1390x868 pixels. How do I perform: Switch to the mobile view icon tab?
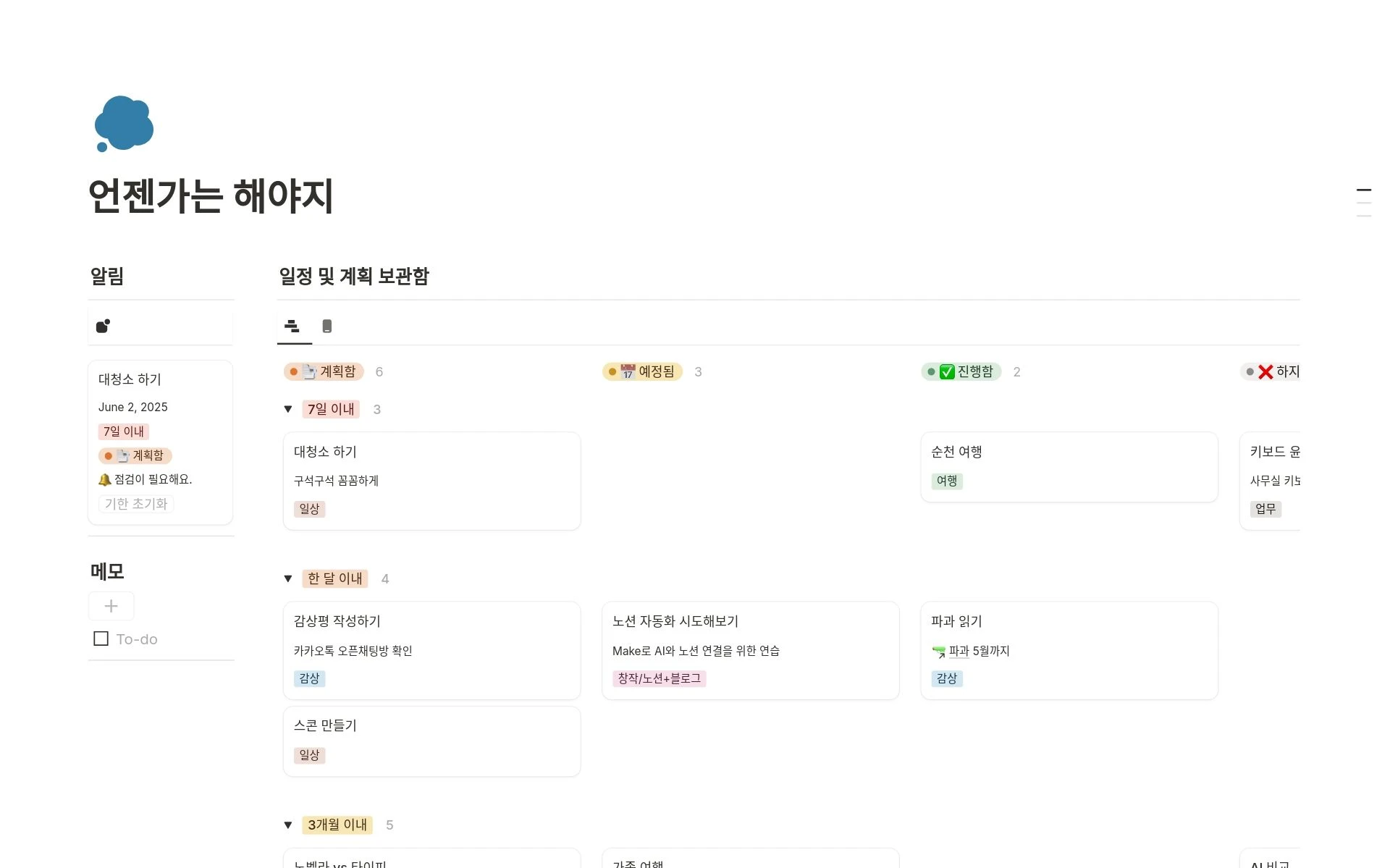click(327, 326)
